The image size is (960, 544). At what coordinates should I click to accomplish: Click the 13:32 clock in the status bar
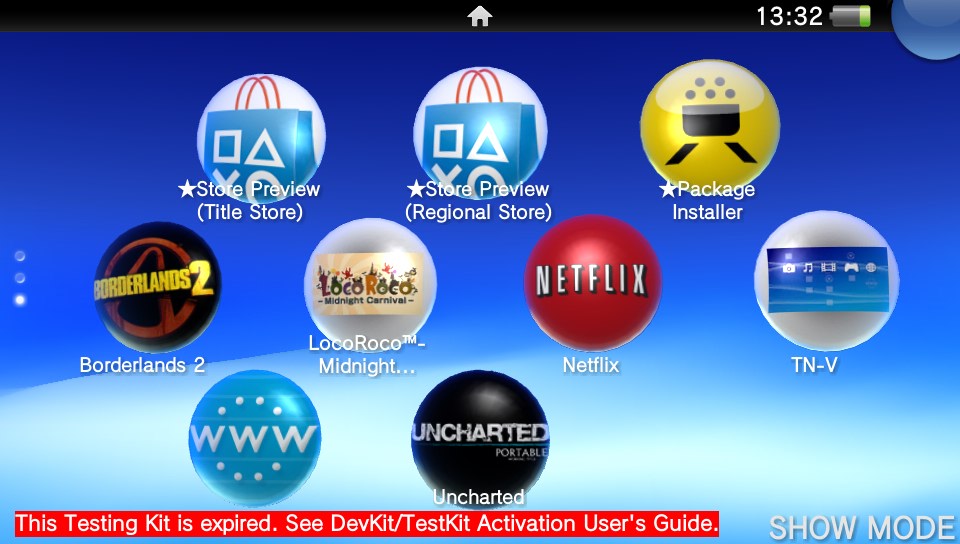789,17
